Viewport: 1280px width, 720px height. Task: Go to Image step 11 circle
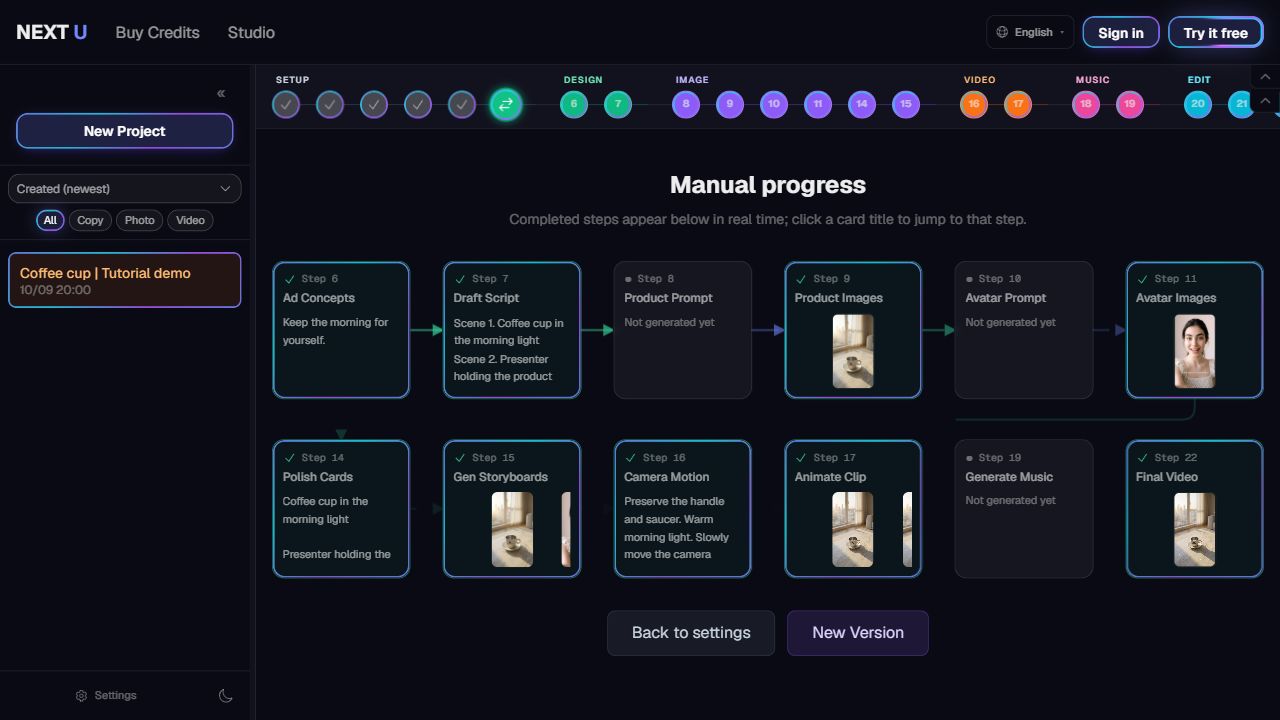[x=818, y=104]
